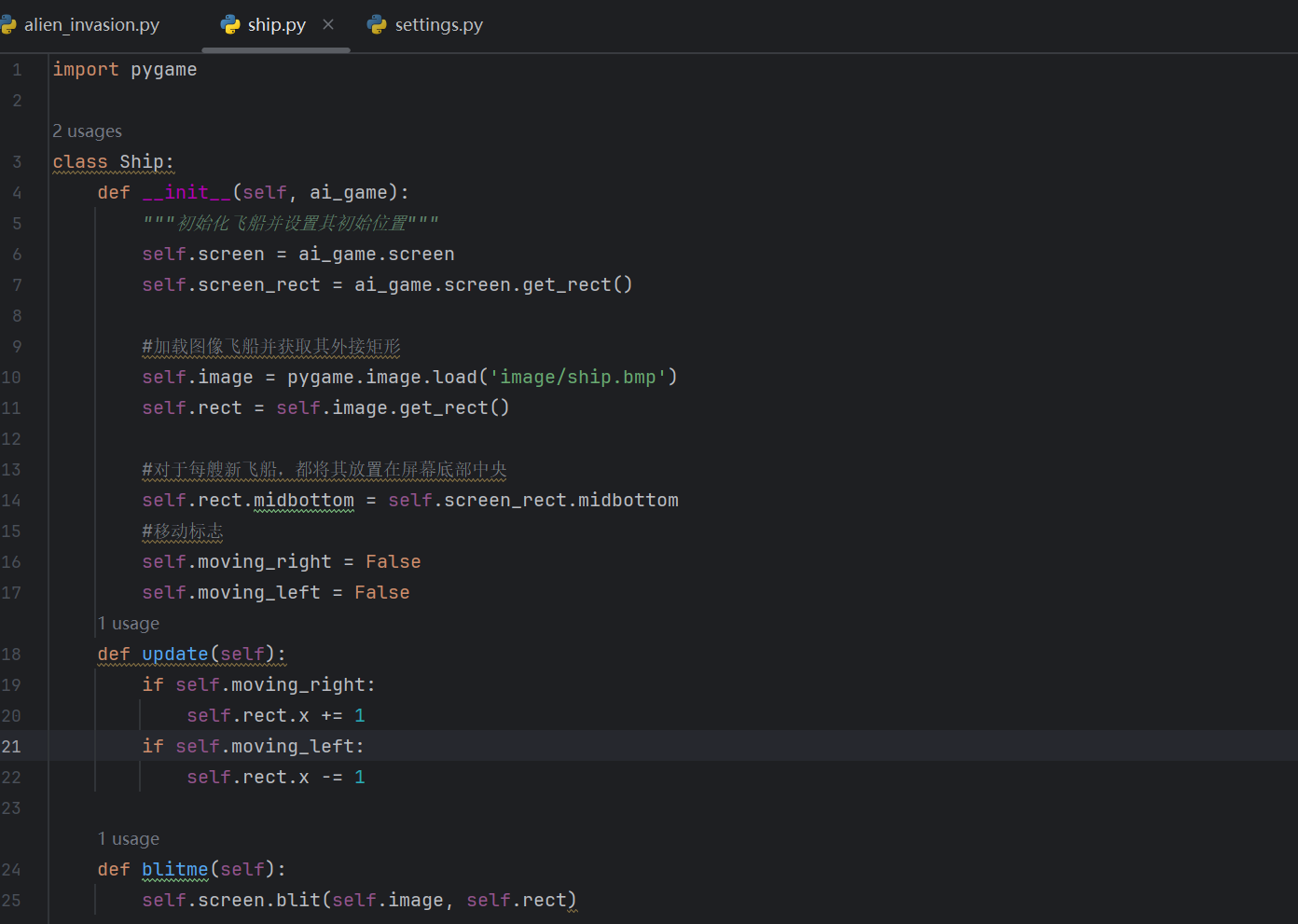
Task: Click the Python icon on settings.py tab
Action: pyautogui.click(x=378, y=25)
